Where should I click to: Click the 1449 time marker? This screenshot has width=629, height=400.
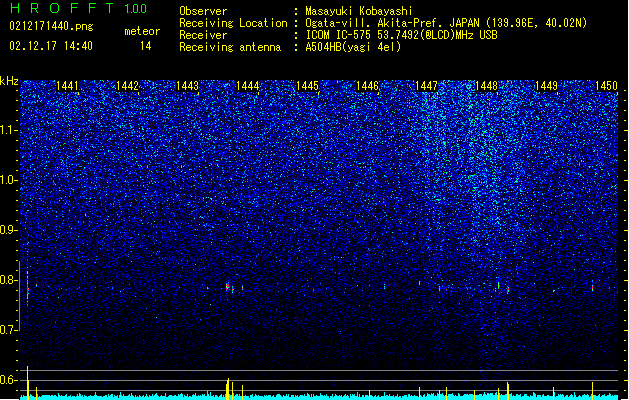[546, 86]
